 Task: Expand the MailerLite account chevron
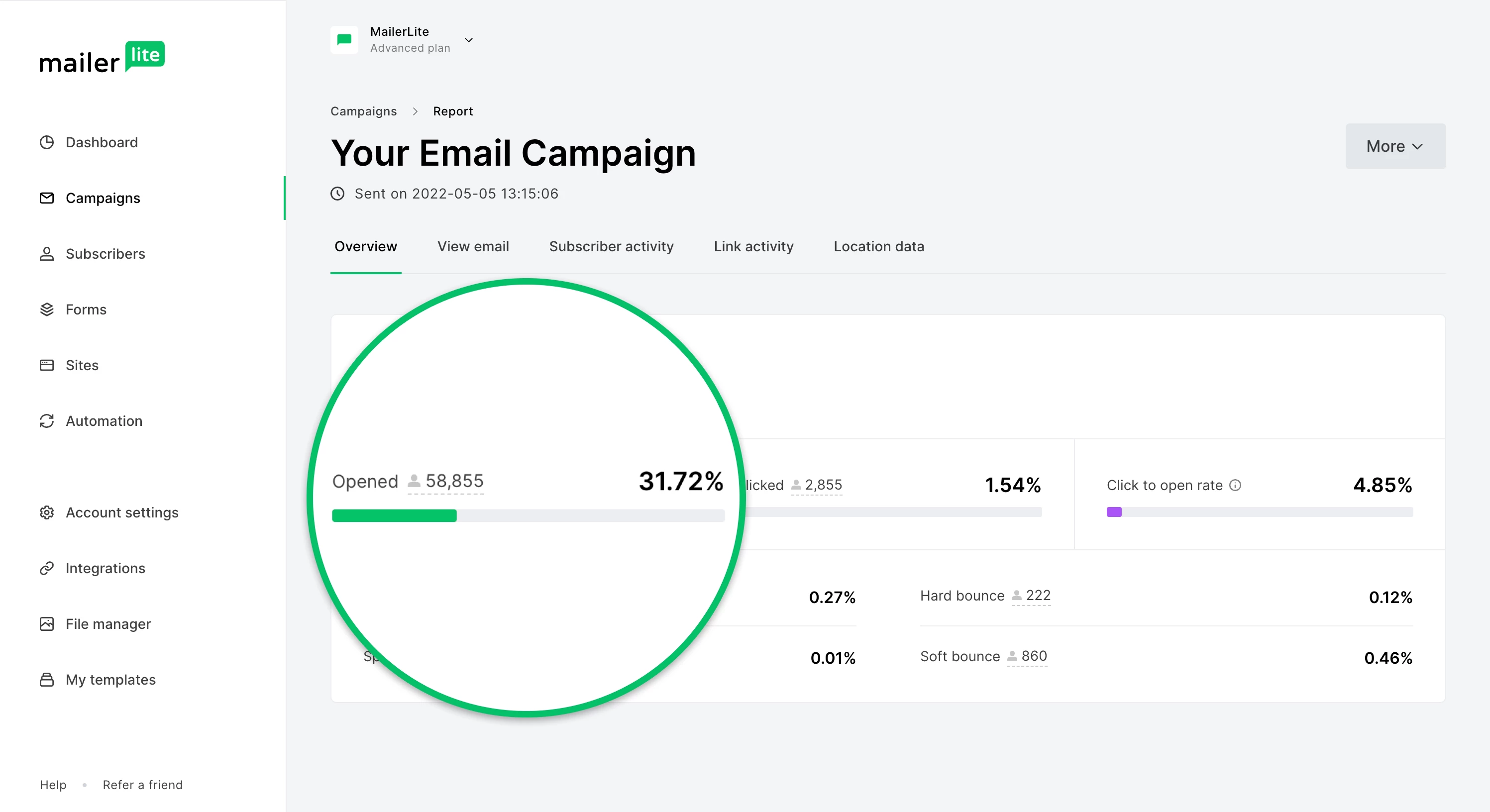coord(469,40)
